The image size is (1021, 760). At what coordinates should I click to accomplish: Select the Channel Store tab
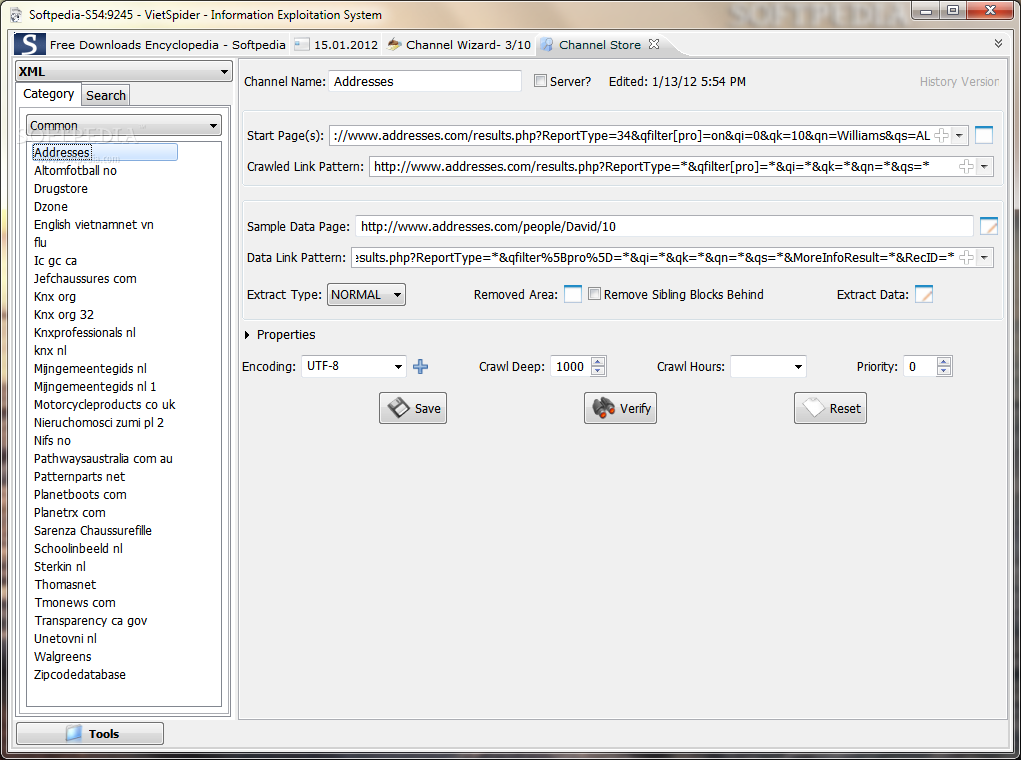click(600, 45)
